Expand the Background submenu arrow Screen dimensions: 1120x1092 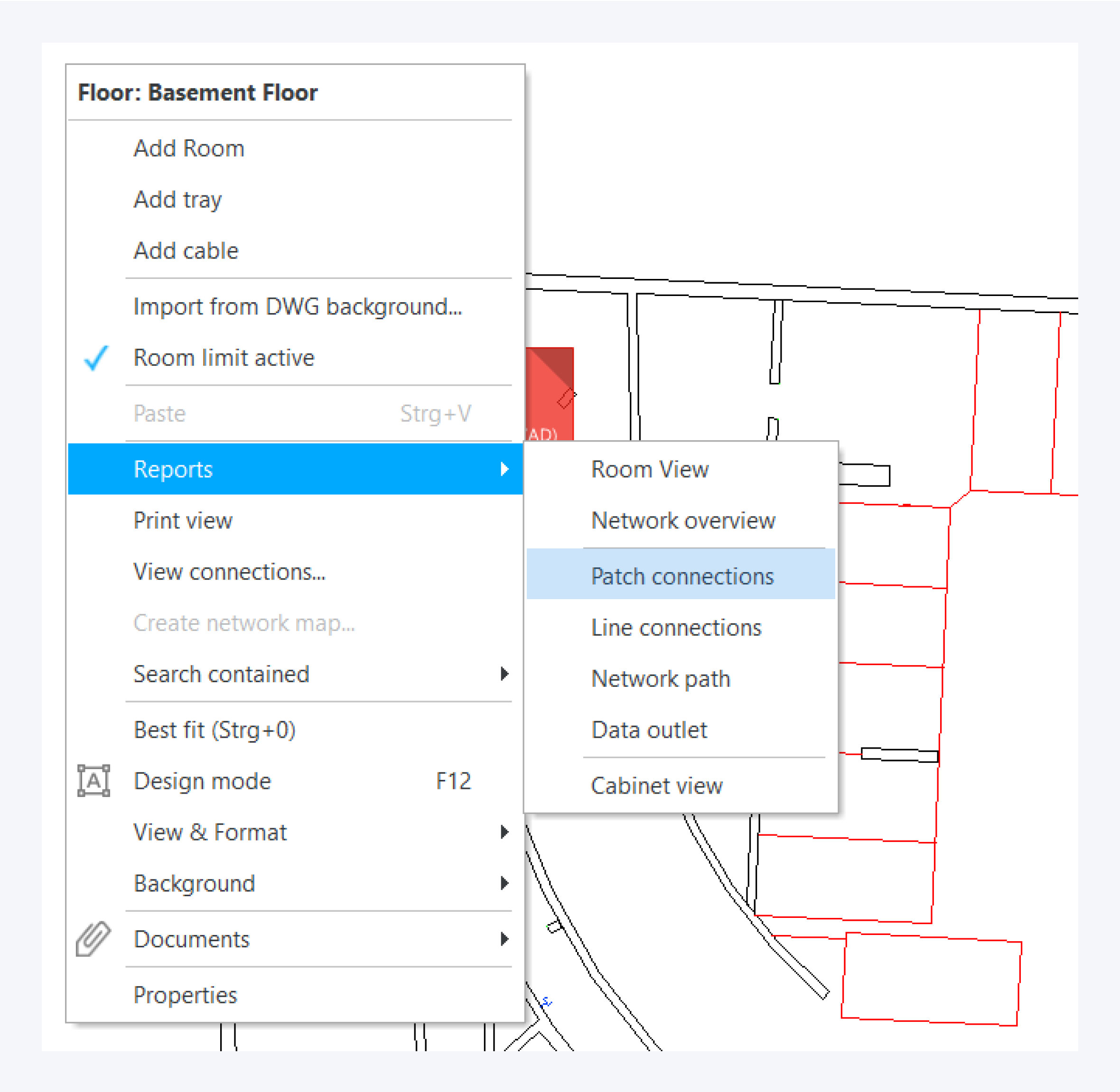click(x=504, y=883)
